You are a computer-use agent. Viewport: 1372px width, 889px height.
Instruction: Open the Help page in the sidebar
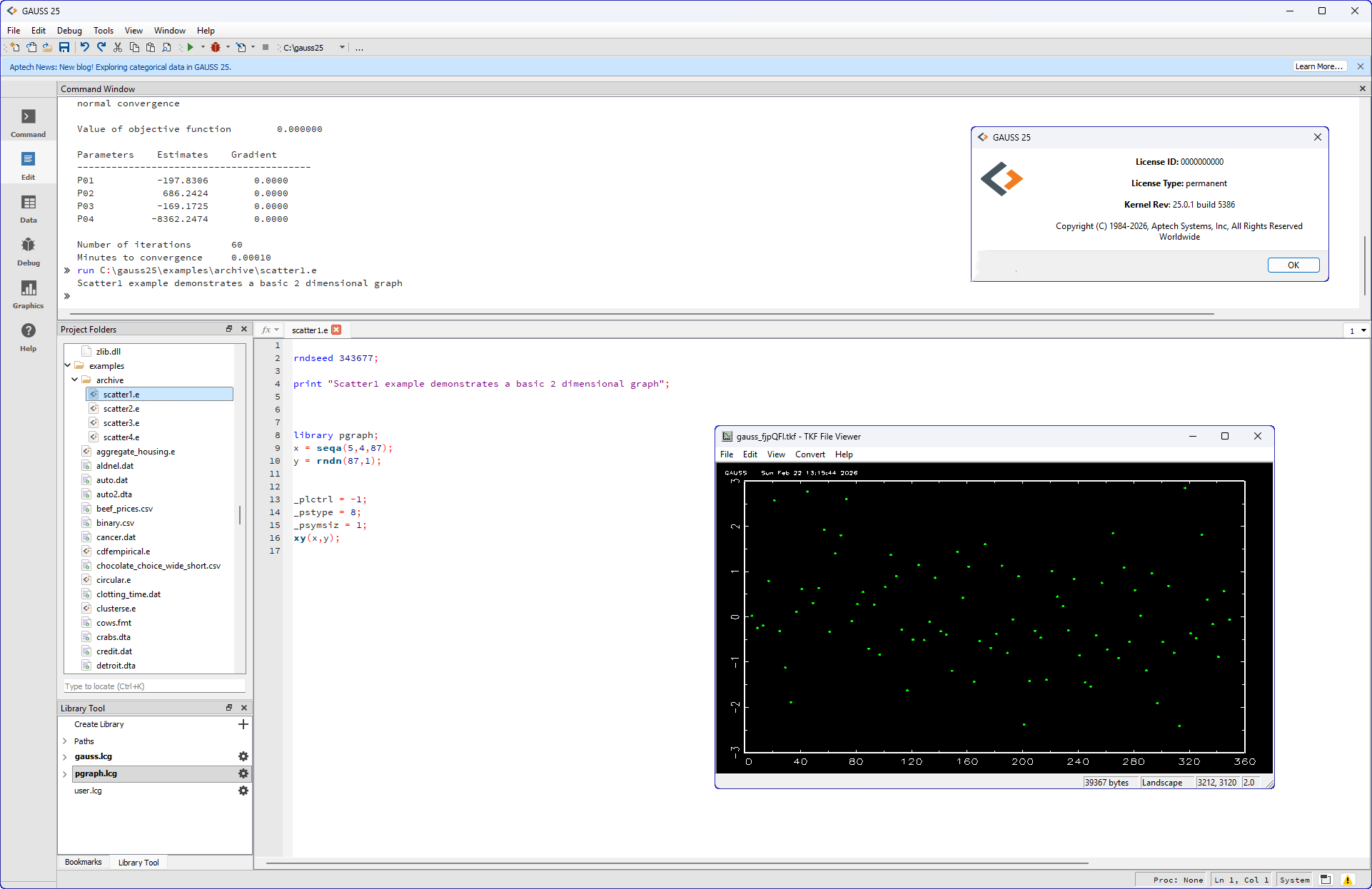pos(29,337)
